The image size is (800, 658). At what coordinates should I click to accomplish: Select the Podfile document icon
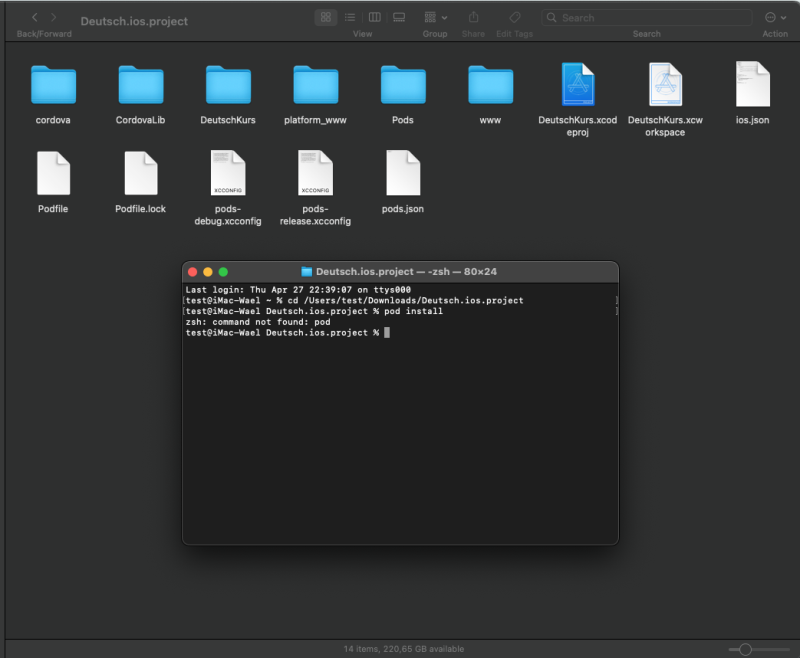tap(53, 173)
